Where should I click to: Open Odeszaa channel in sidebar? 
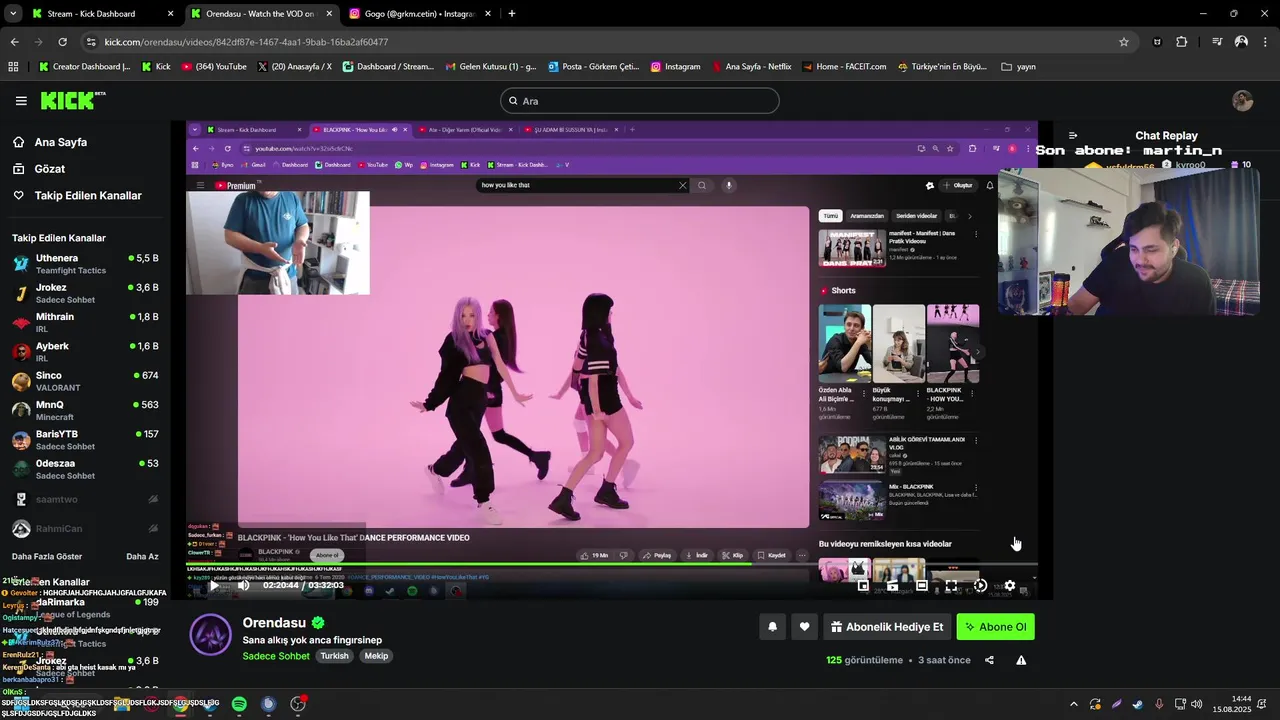(x=85, y=469)
